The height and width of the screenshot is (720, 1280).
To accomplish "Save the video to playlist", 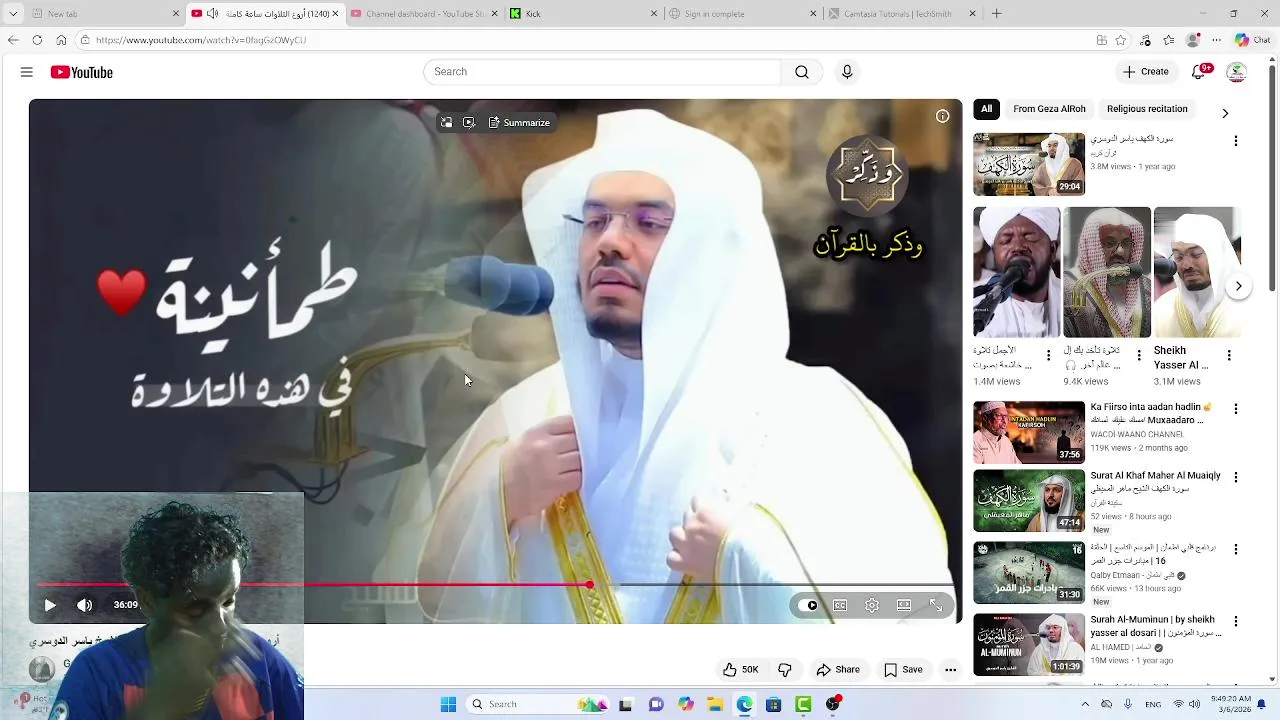I will click(x=903, y=670).
